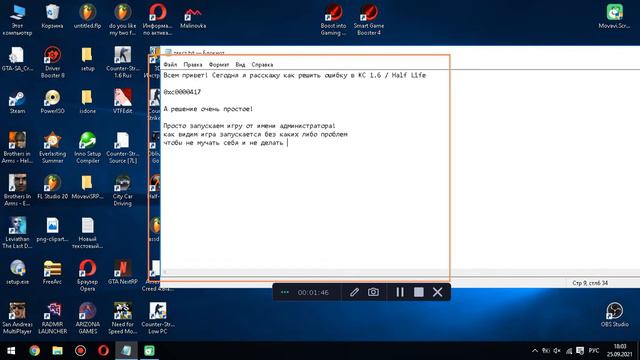The height and width of the screenshot is (360, 640).
Task: Select the setup folder icon
Action: point(87,59)
